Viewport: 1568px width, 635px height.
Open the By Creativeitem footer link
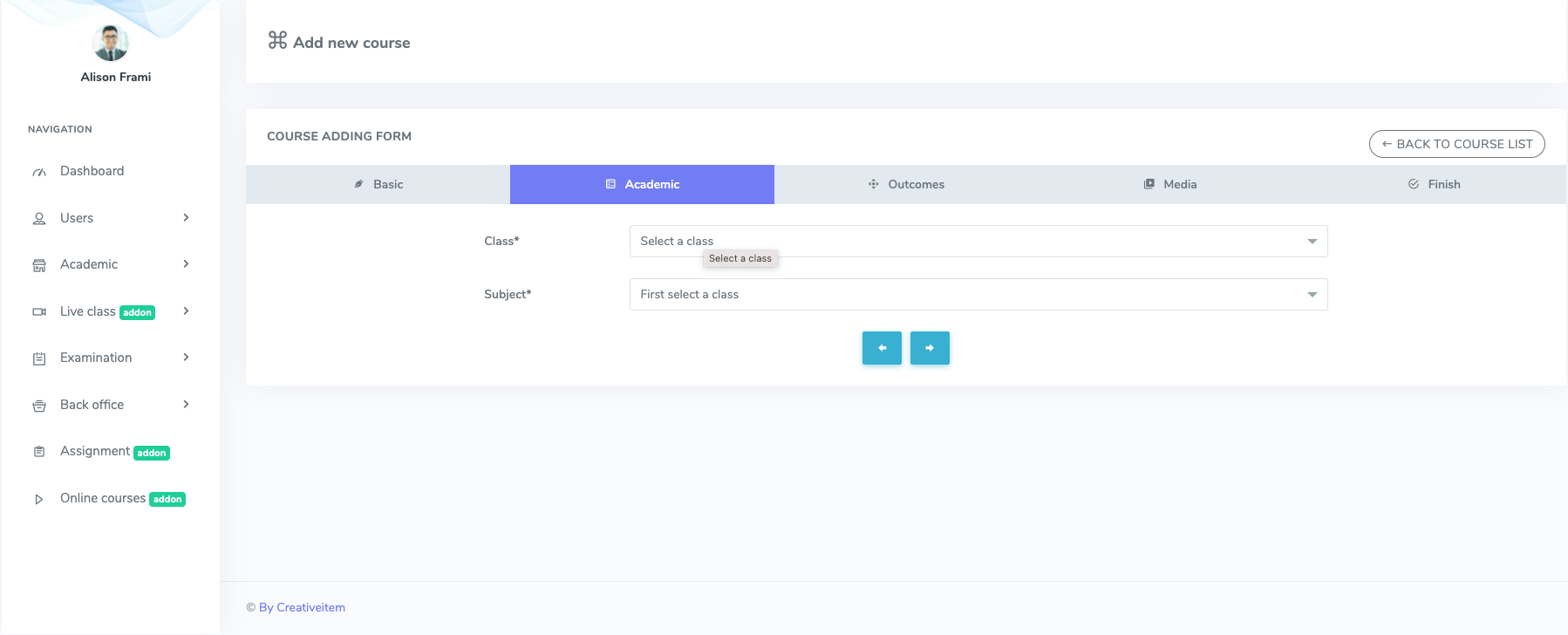point(302,608)
